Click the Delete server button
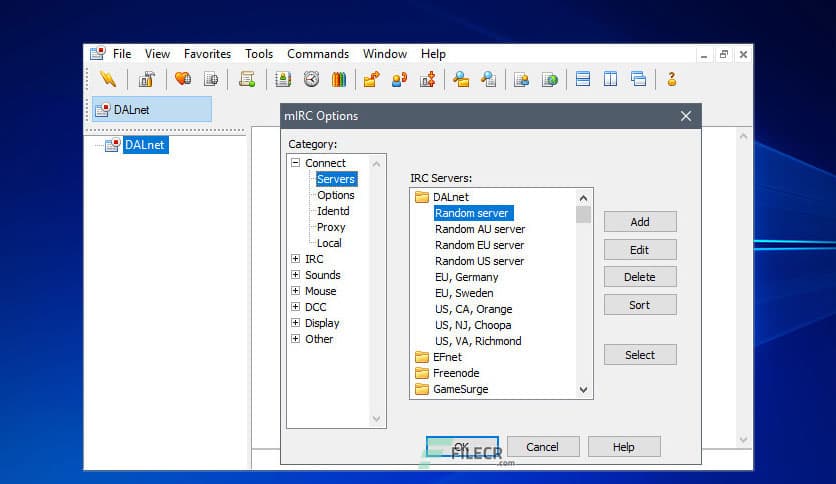 point(640,277)
